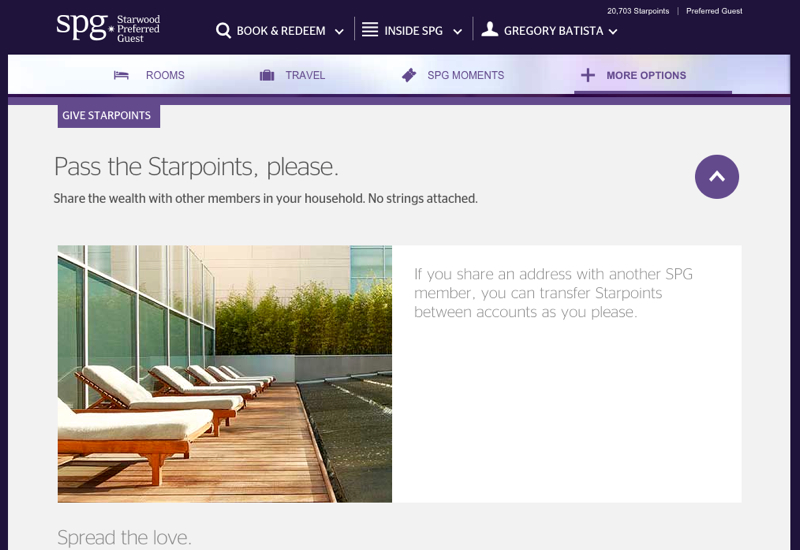The image size is (800, 550).
Task: Click the 'Spread the love.' heading
Action: pos(124,537)
